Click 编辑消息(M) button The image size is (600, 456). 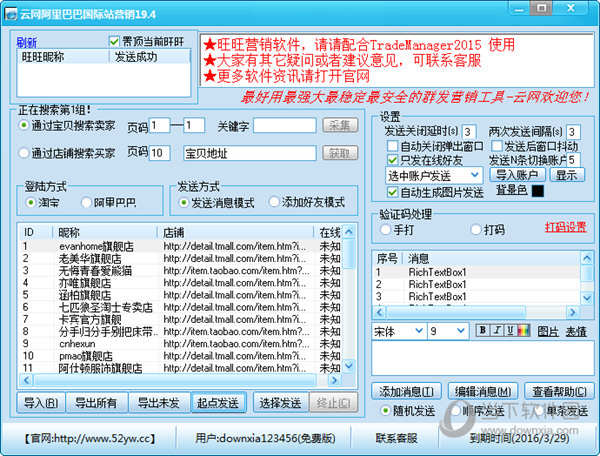483,391
